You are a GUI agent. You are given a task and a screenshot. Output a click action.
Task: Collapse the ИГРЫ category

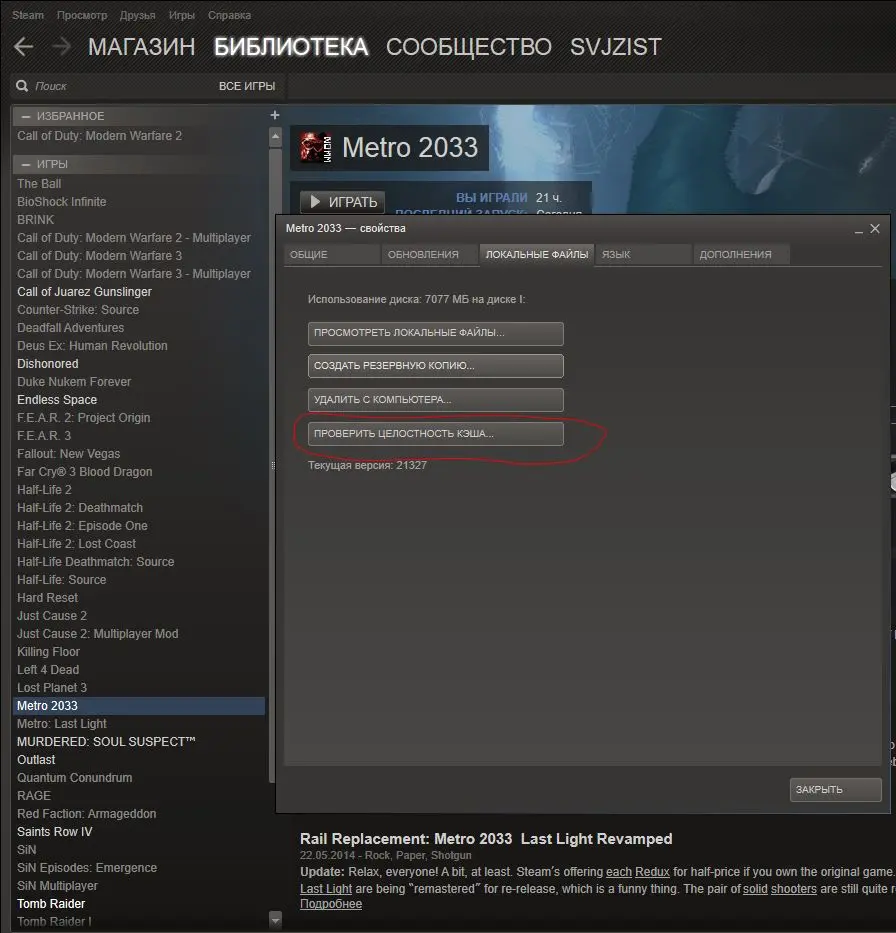click(26, 164)
